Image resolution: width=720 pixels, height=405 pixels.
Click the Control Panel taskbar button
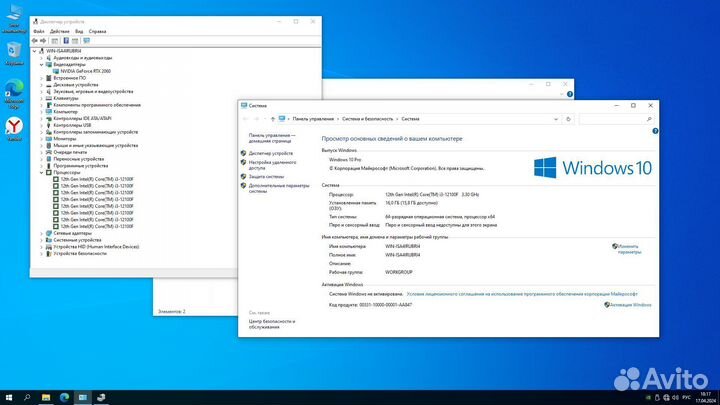83,398
